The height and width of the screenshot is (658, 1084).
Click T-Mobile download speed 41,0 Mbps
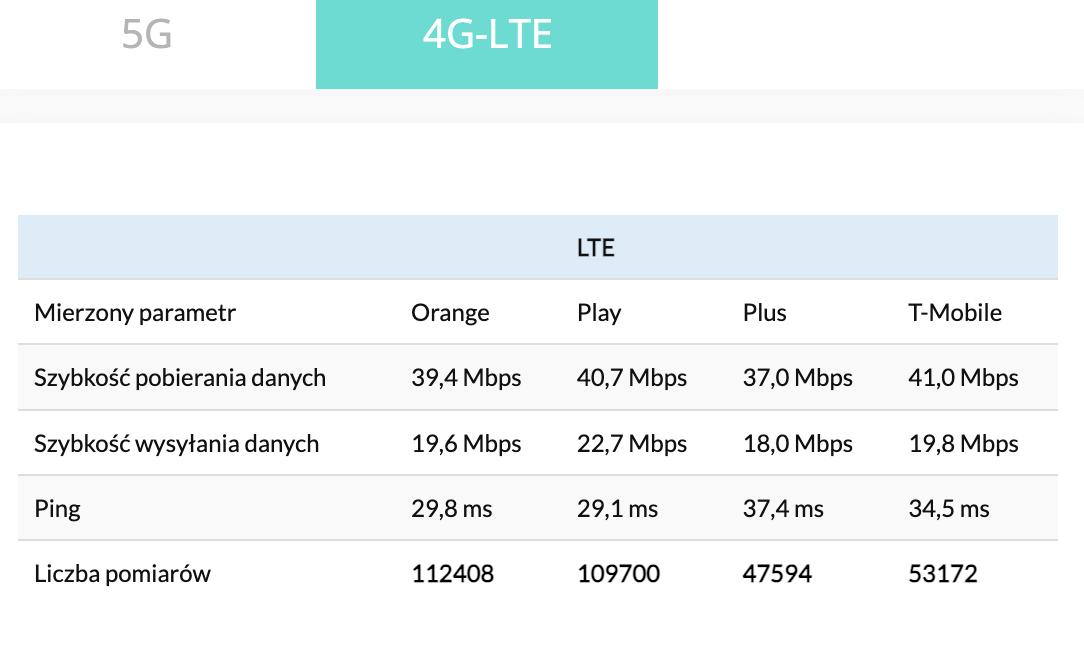963,378
